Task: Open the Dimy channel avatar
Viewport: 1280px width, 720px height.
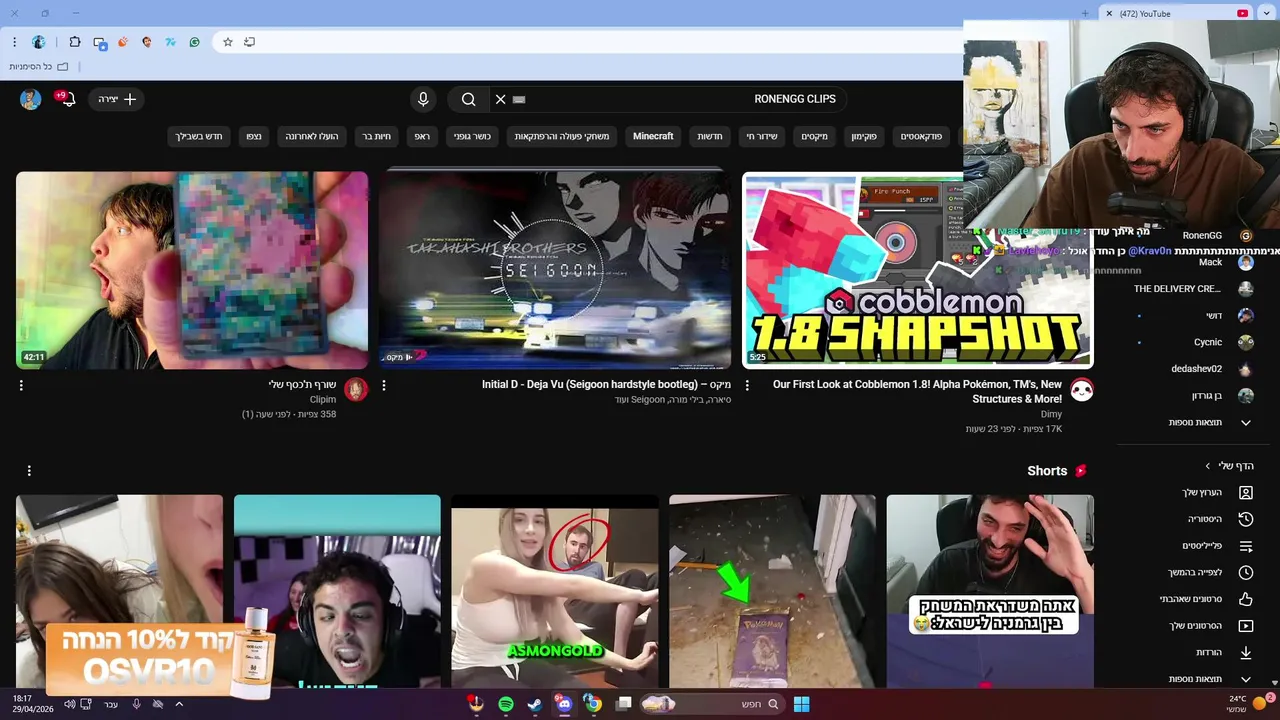Action: coord(1081,389)
